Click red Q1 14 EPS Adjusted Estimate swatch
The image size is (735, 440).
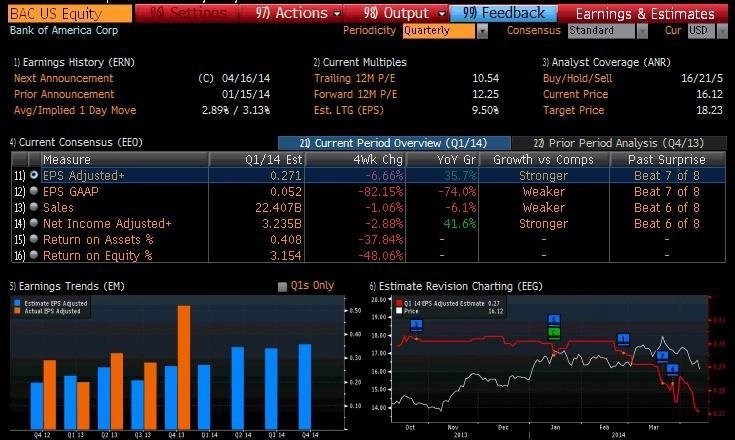(x=399, y=303)
